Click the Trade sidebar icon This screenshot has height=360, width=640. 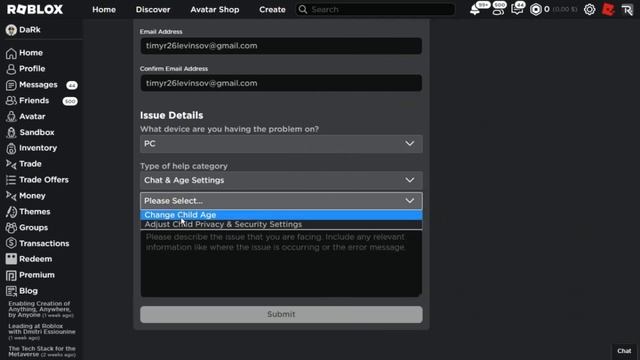coord(11,164)
